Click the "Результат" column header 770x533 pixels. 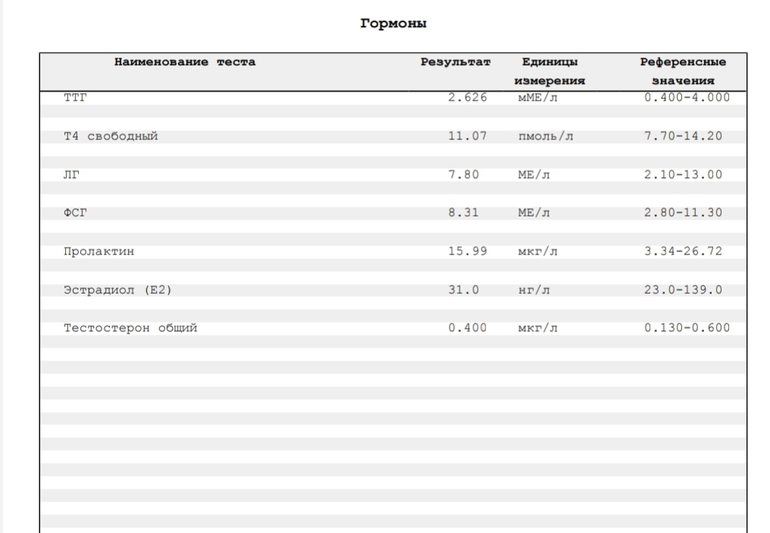(455, 62)
